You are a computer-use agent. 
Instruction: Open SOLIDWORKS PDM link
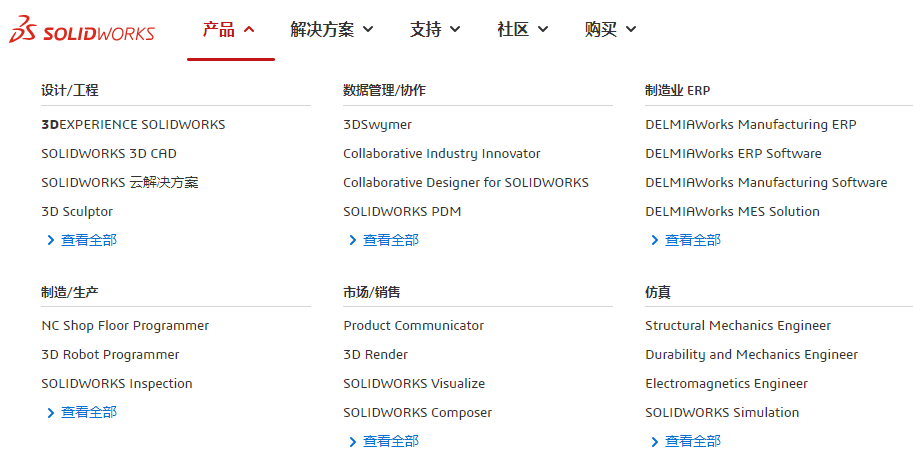(402, 211)
